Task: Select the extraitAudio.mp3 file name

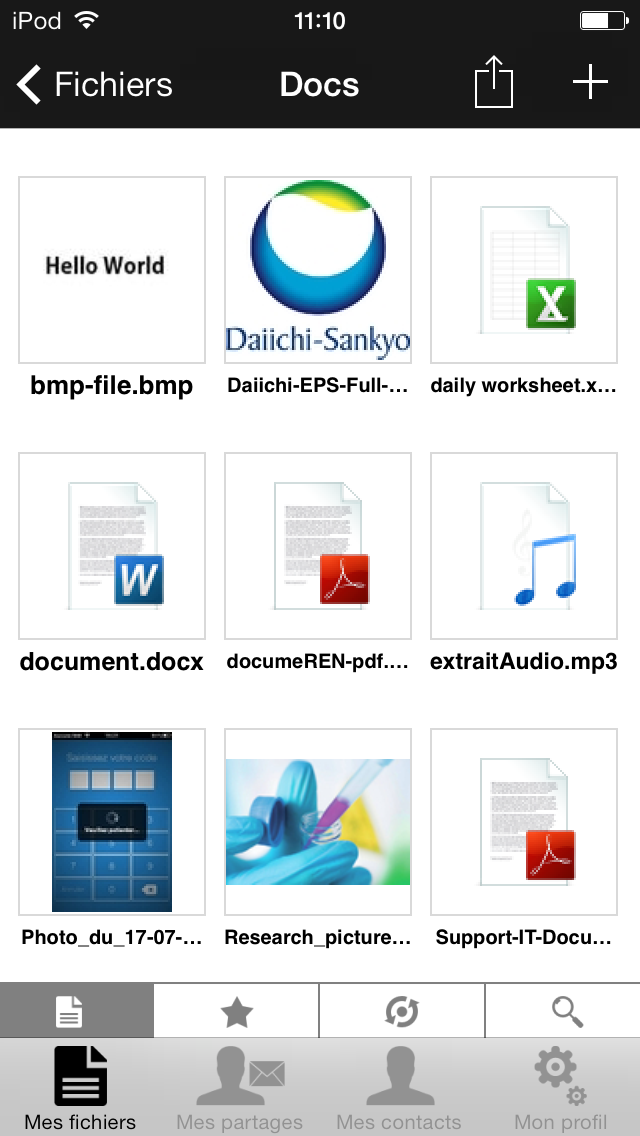Action: click(524, 661)
